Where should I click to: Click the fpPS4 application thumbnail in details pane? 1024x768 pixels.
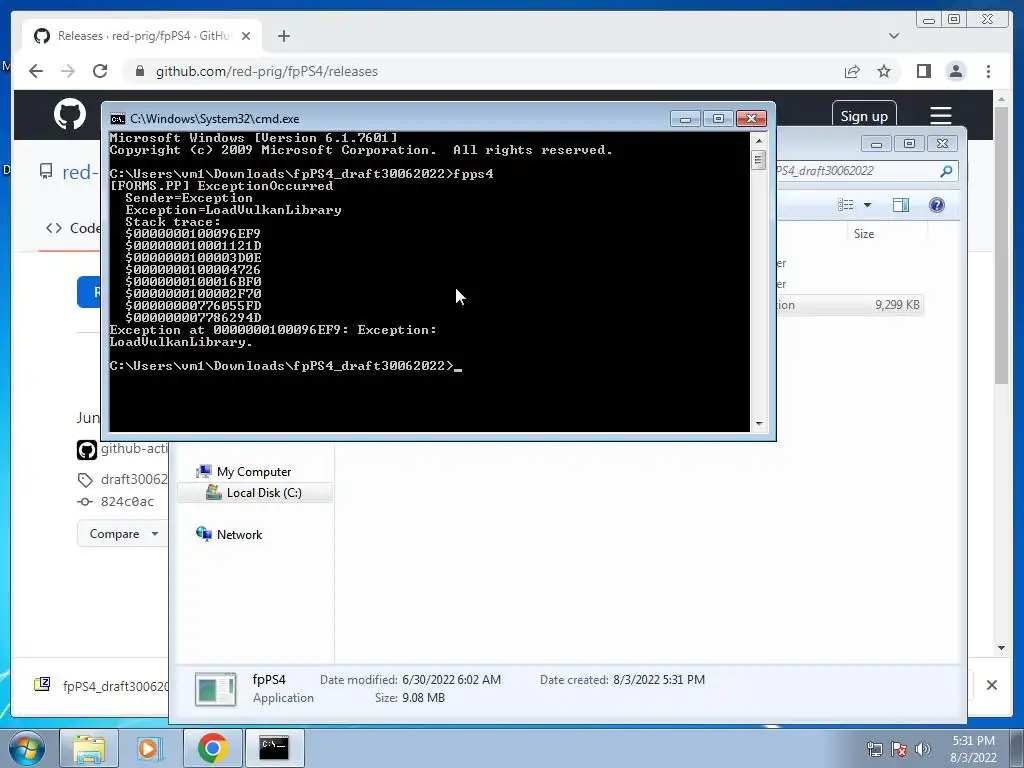click(216, 689)
